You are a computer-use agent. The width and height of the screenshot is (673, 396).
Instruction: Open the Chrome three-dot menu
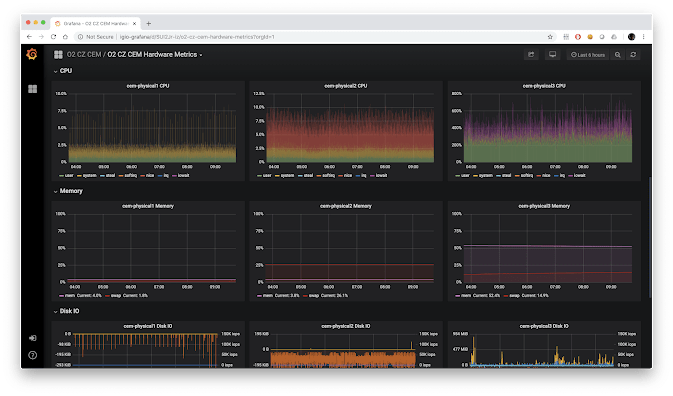coord(643,37)
